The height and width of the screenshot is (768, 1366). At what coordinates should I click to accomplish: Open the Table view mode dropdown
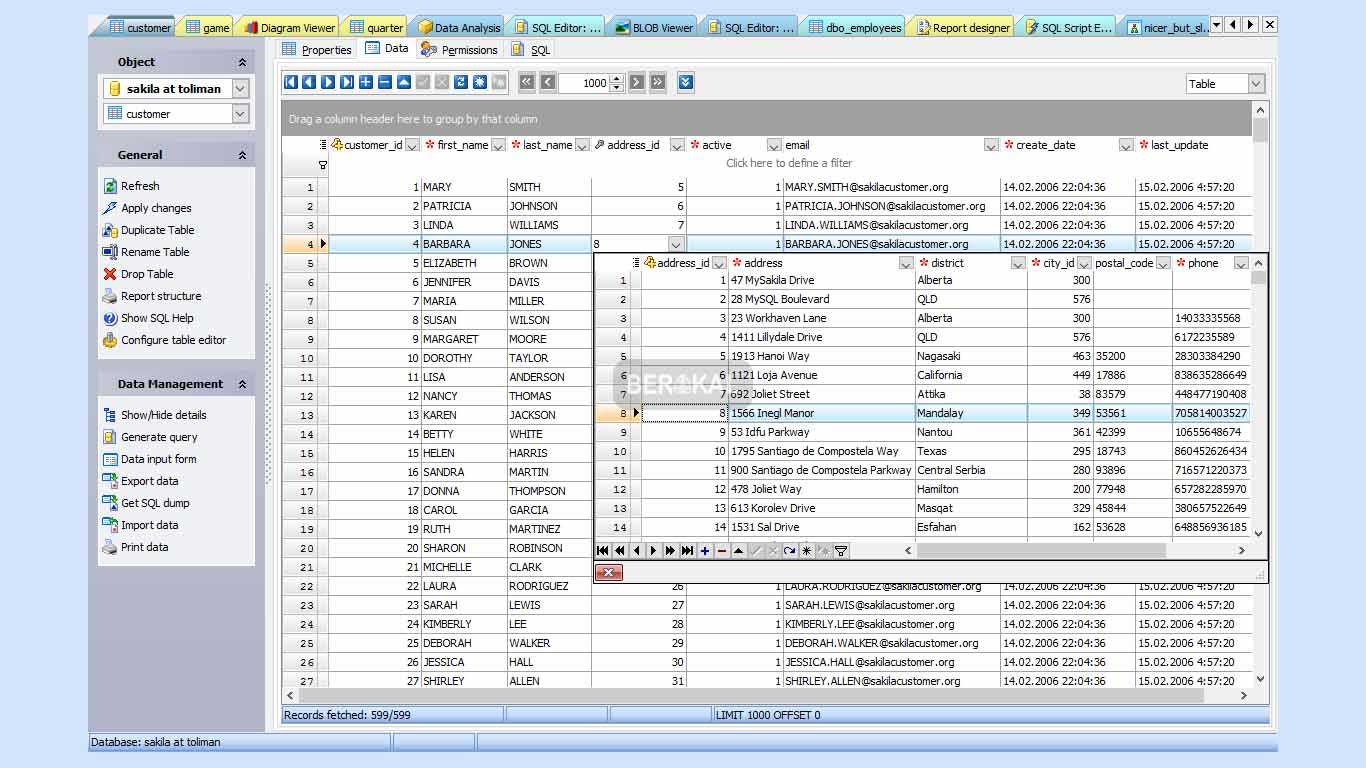1256,84
